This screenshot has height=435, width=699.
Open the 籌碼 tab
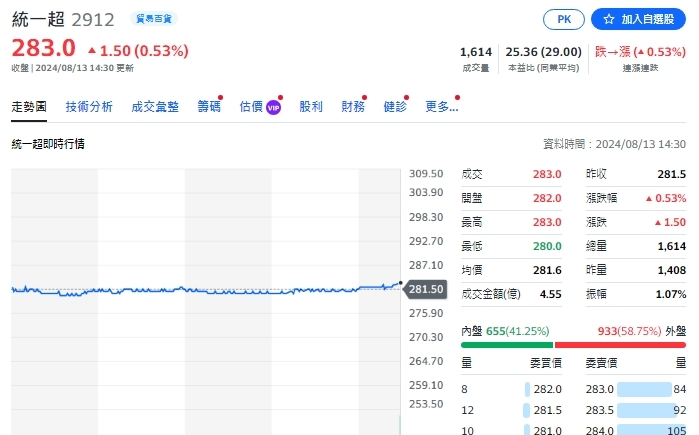point(209,107)
